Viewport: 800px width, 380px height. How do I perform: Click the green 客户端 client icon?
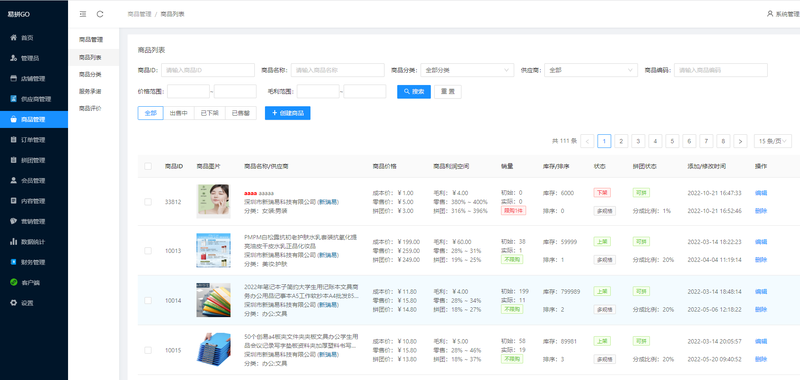pyautogui.click(x=13, y=283)
